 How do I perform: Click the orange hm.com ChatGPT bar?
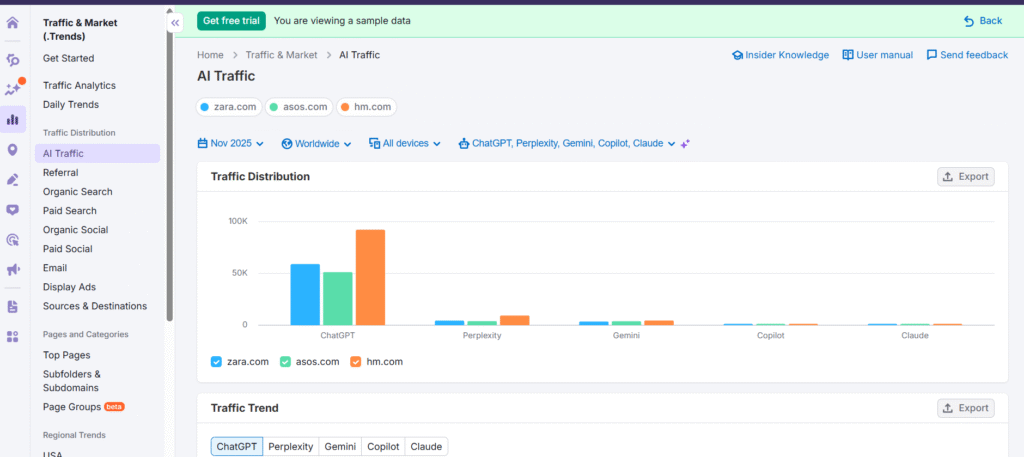click(370, 277)
